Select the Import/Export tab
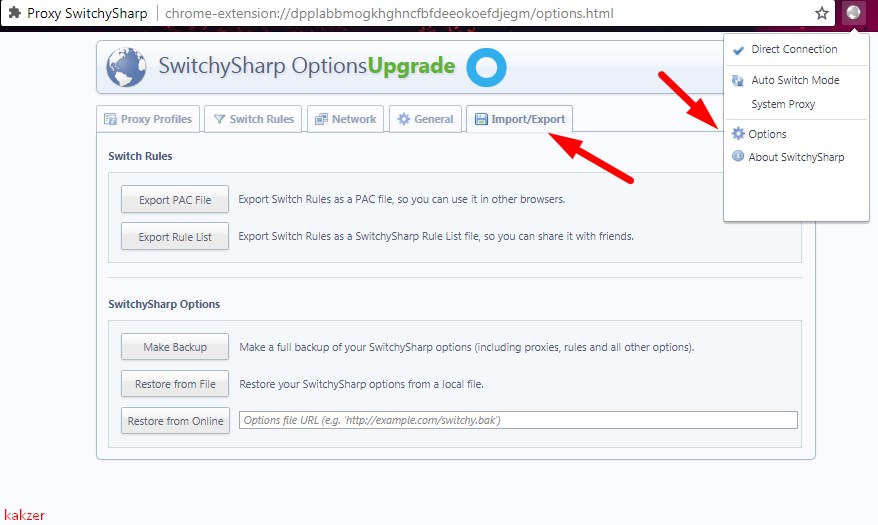 tap(520, 119)
